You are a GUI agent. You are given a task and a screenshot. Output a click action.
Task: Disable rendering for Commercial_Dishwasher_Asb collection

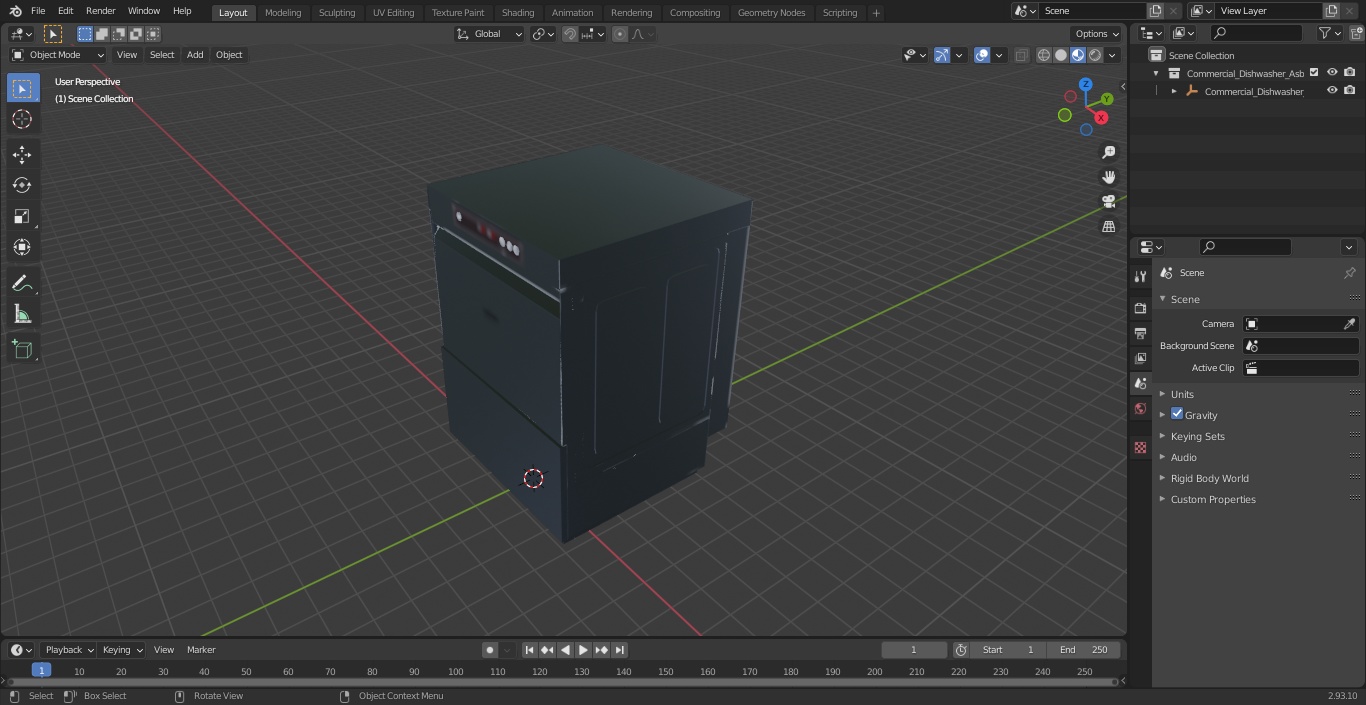(x=1349, y=73)
